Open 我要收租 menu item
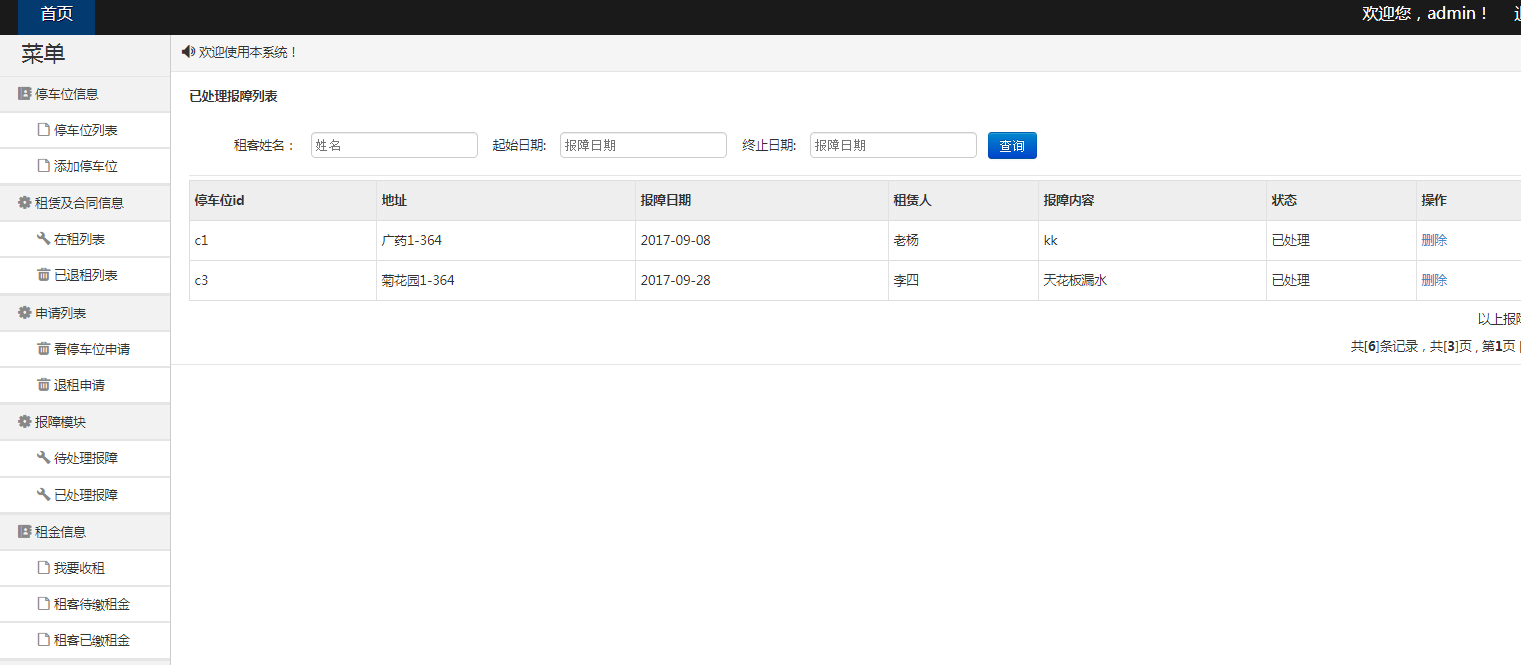Screen dimensions: 1521x665 coord(85,568)
